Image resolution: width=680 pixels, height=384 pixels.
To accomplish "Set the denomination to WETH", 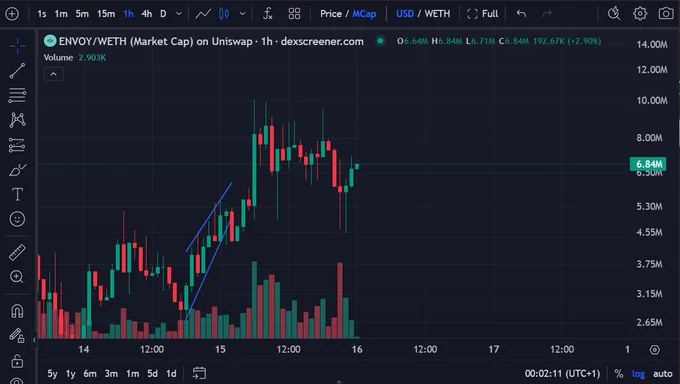I will coord(437,14).
